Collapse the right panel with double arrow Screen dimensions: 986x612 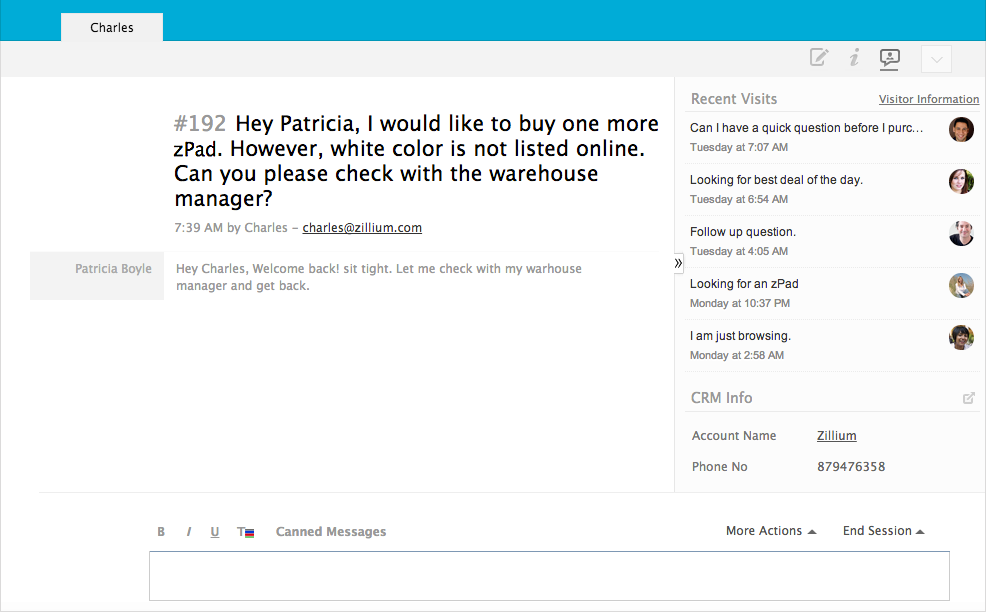tap(678, 263)
